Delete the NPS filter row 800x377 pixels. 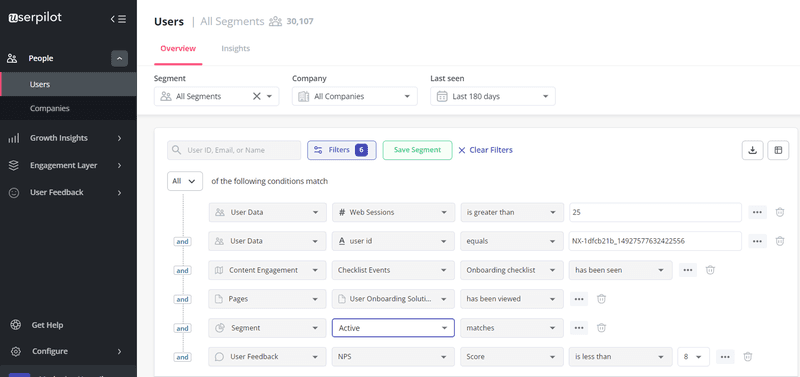[x=747, y=357]
